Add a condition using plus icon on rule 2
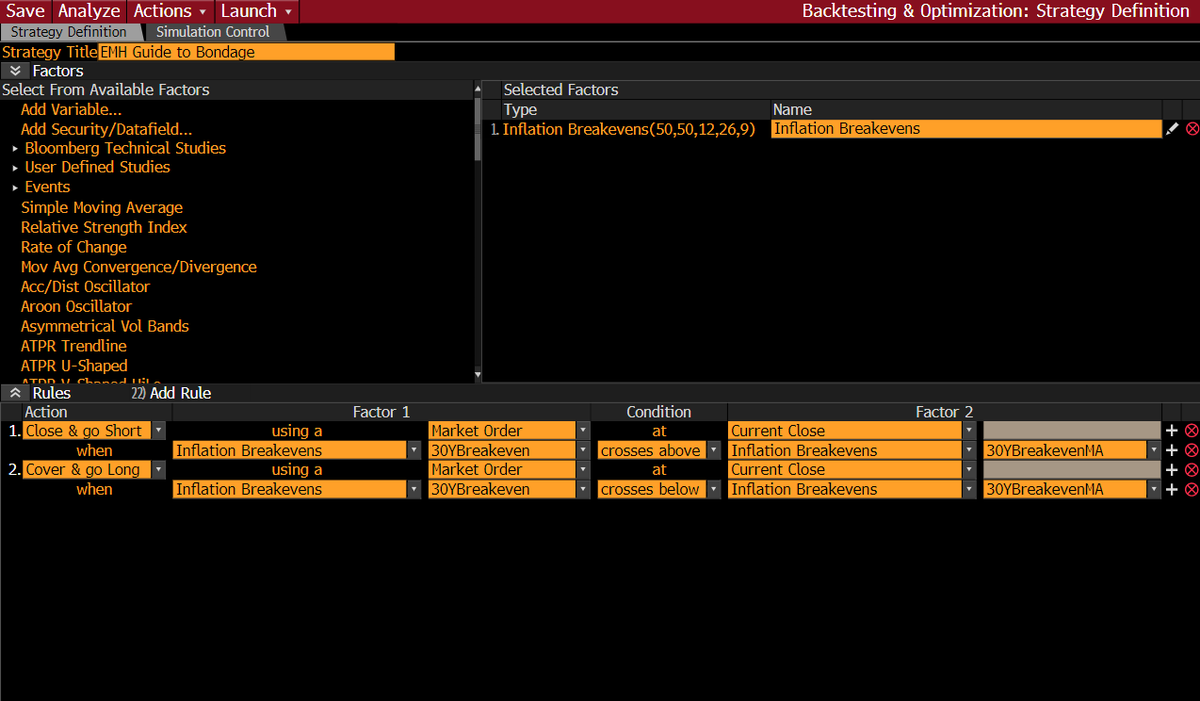Image resolution: width=1200 pixels, height=701 pixels. (x=1171, y=469)
